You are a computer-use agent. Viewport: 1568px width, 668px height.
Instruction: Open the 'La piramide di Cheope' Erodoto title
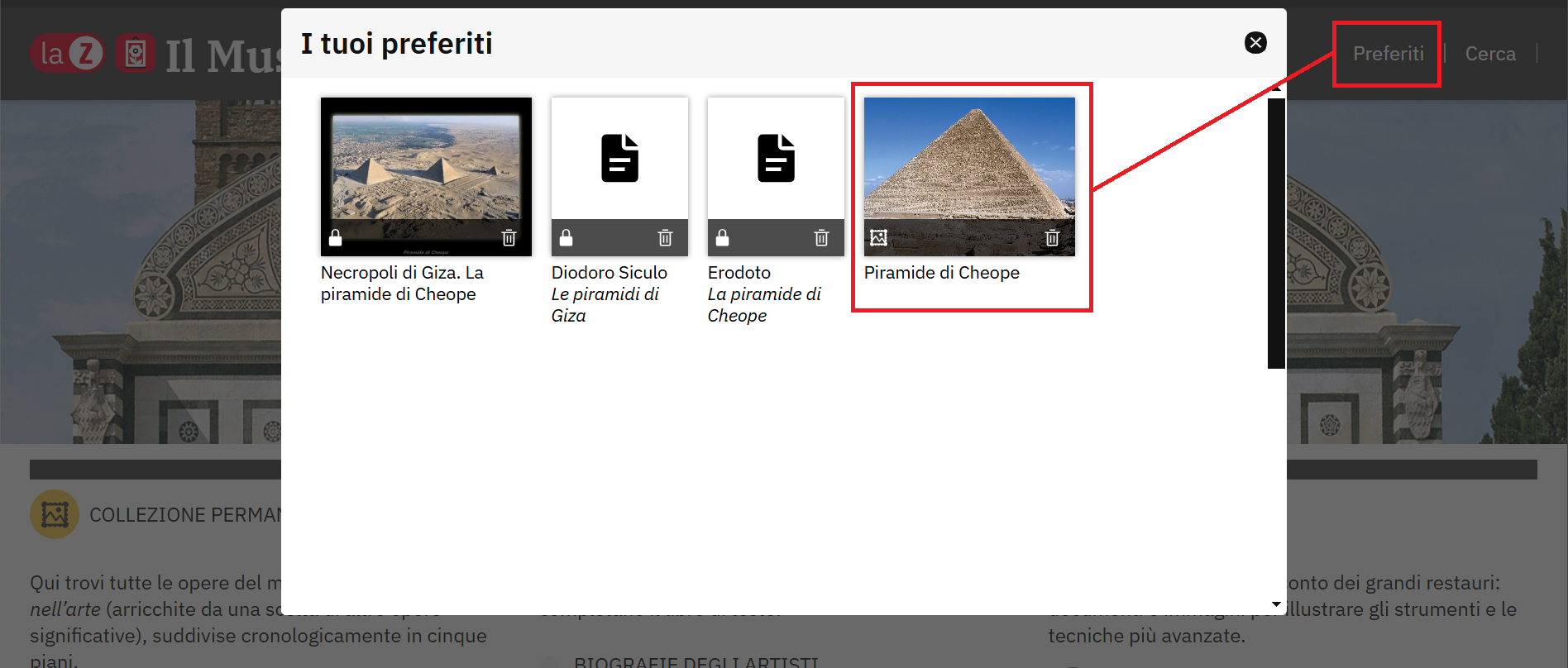tap(764, 305)
